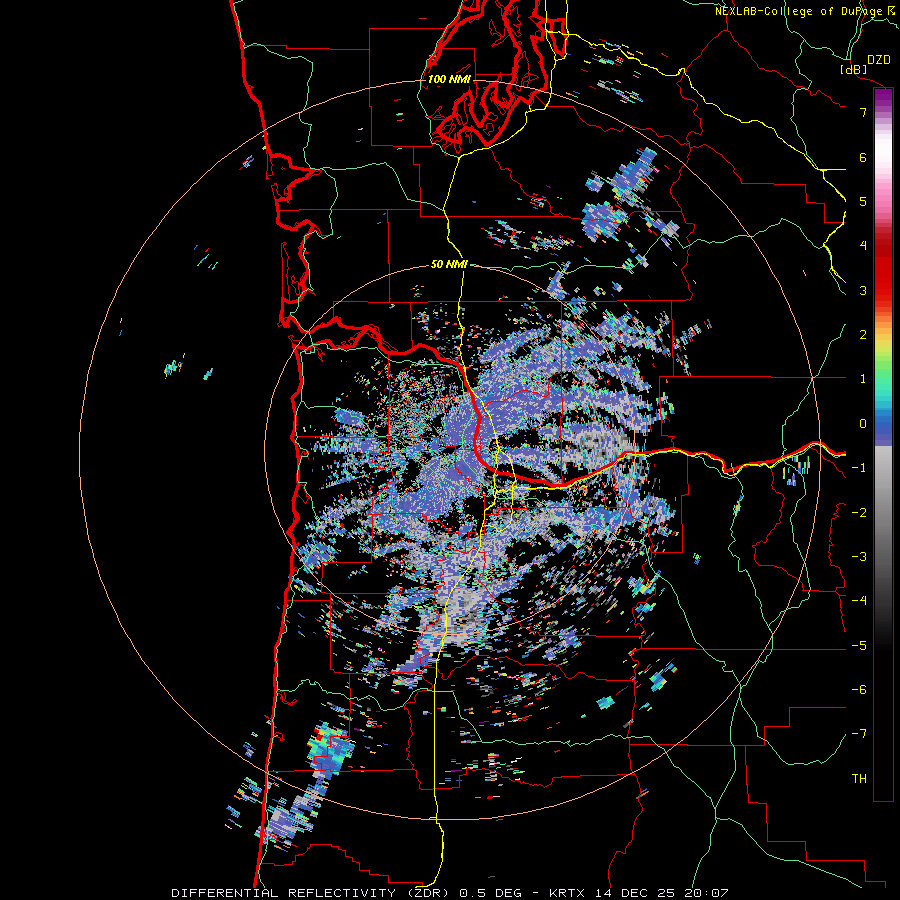
Task: Click the 1 dB scale label
Action: pyautogui.click(x=863, y=379)
